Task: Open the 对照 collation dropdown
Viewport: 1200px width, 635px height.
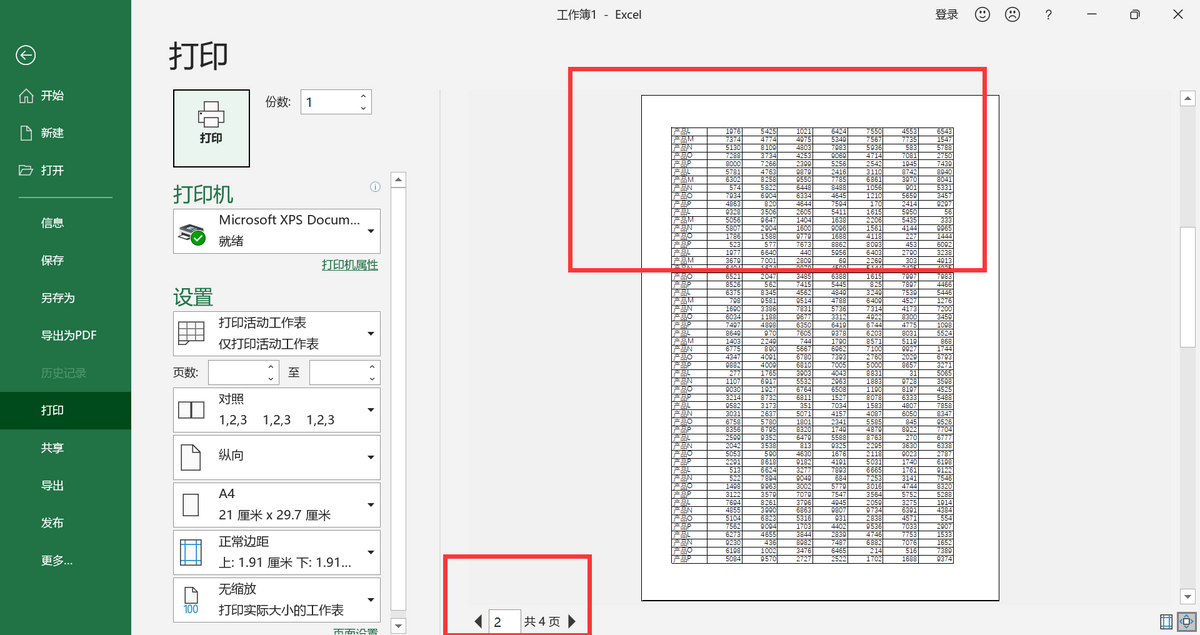Action: pos(277,409)
